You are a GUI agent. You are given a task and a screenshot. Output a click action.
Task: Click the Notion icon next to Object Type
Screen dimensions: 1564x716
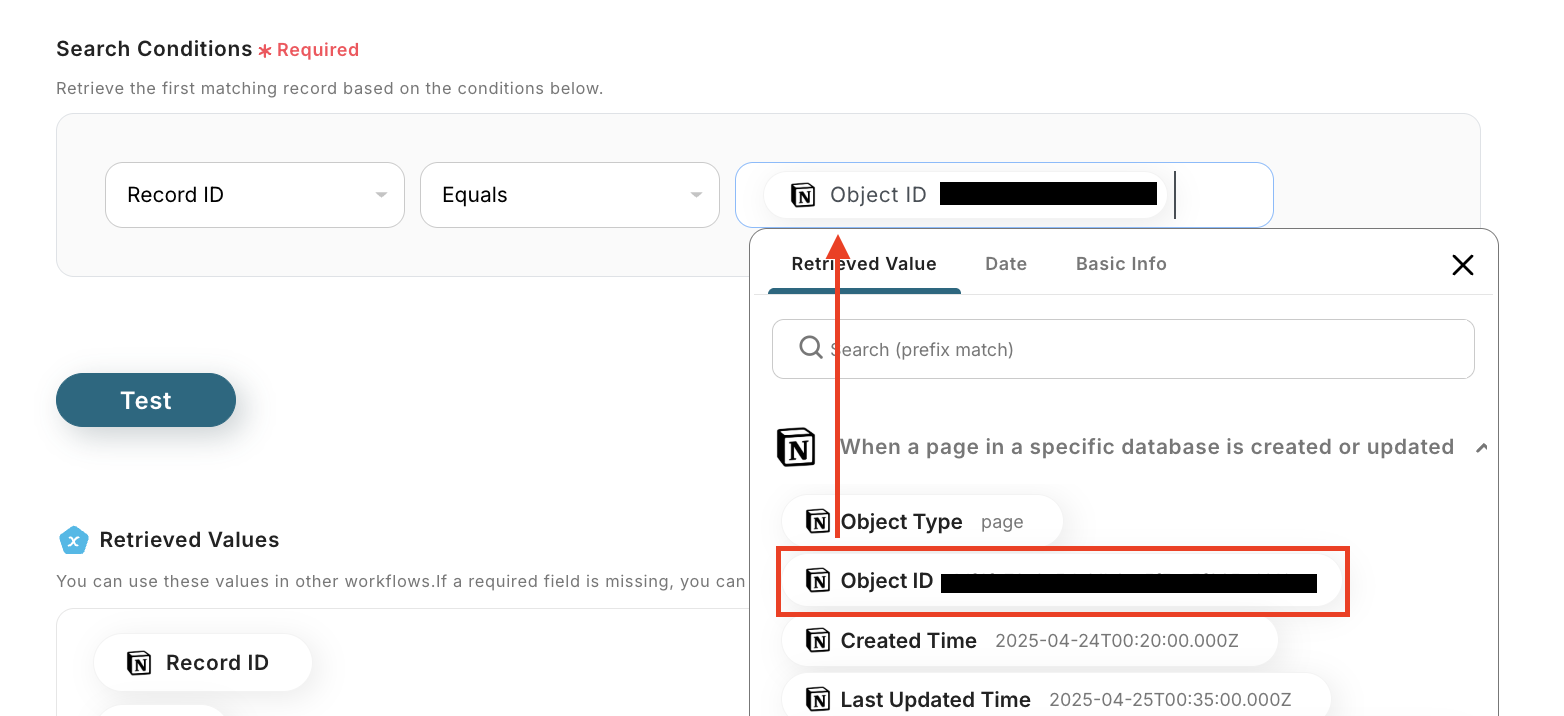[x=818, y=521]
